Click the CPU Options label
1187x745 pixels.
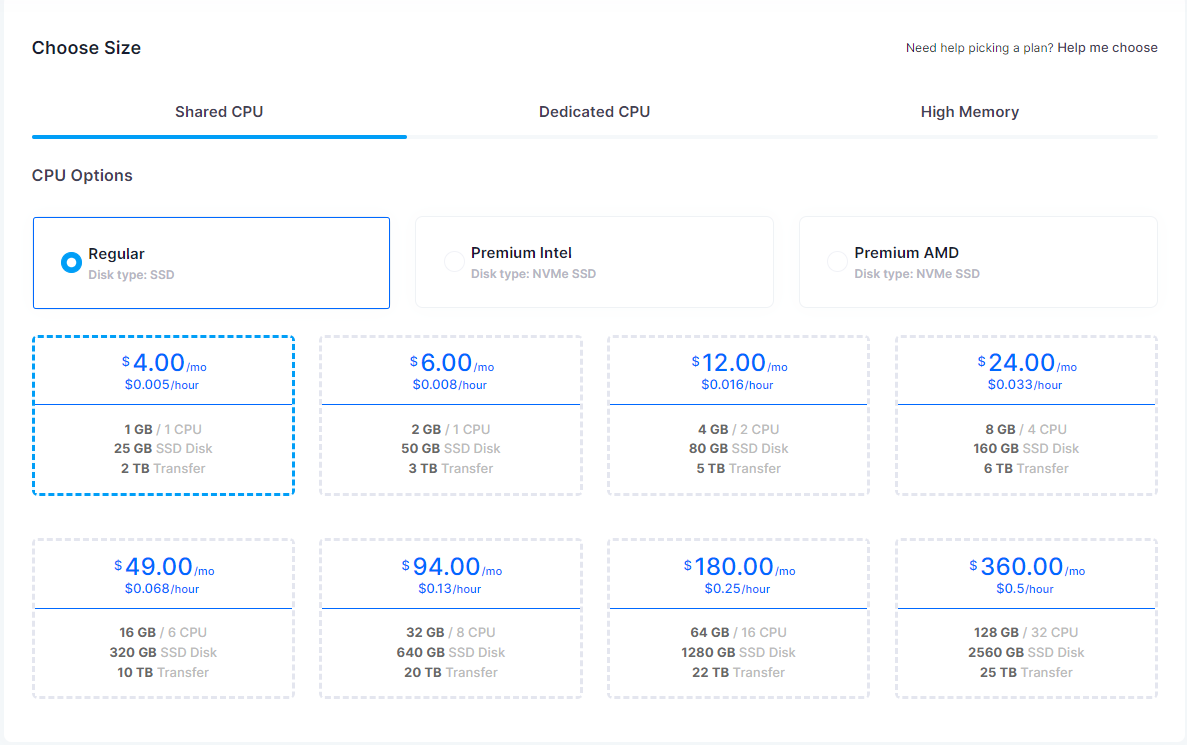pyautogui.click(x=82, y=176)
